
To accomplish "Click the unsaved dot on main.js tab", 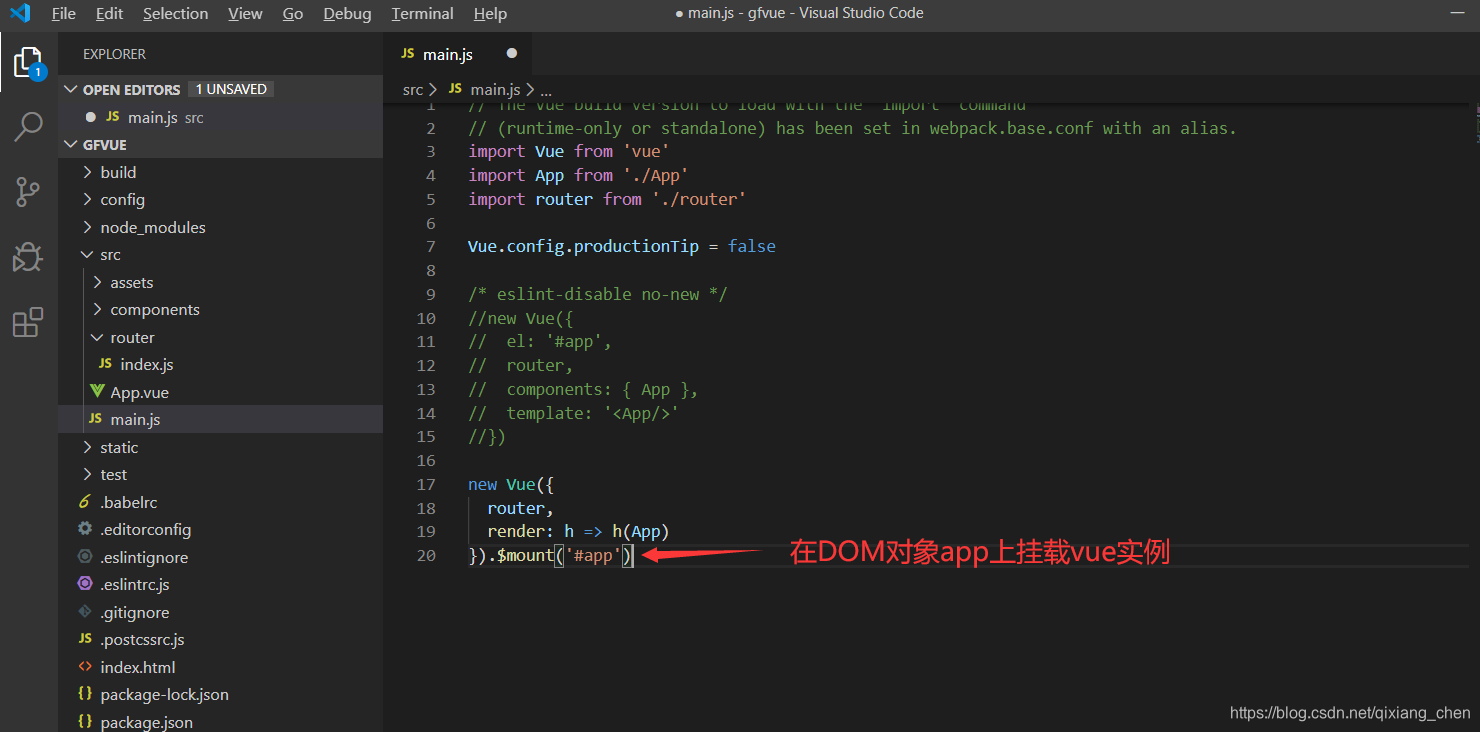I will pyautogui.click(x=512, y=53).
